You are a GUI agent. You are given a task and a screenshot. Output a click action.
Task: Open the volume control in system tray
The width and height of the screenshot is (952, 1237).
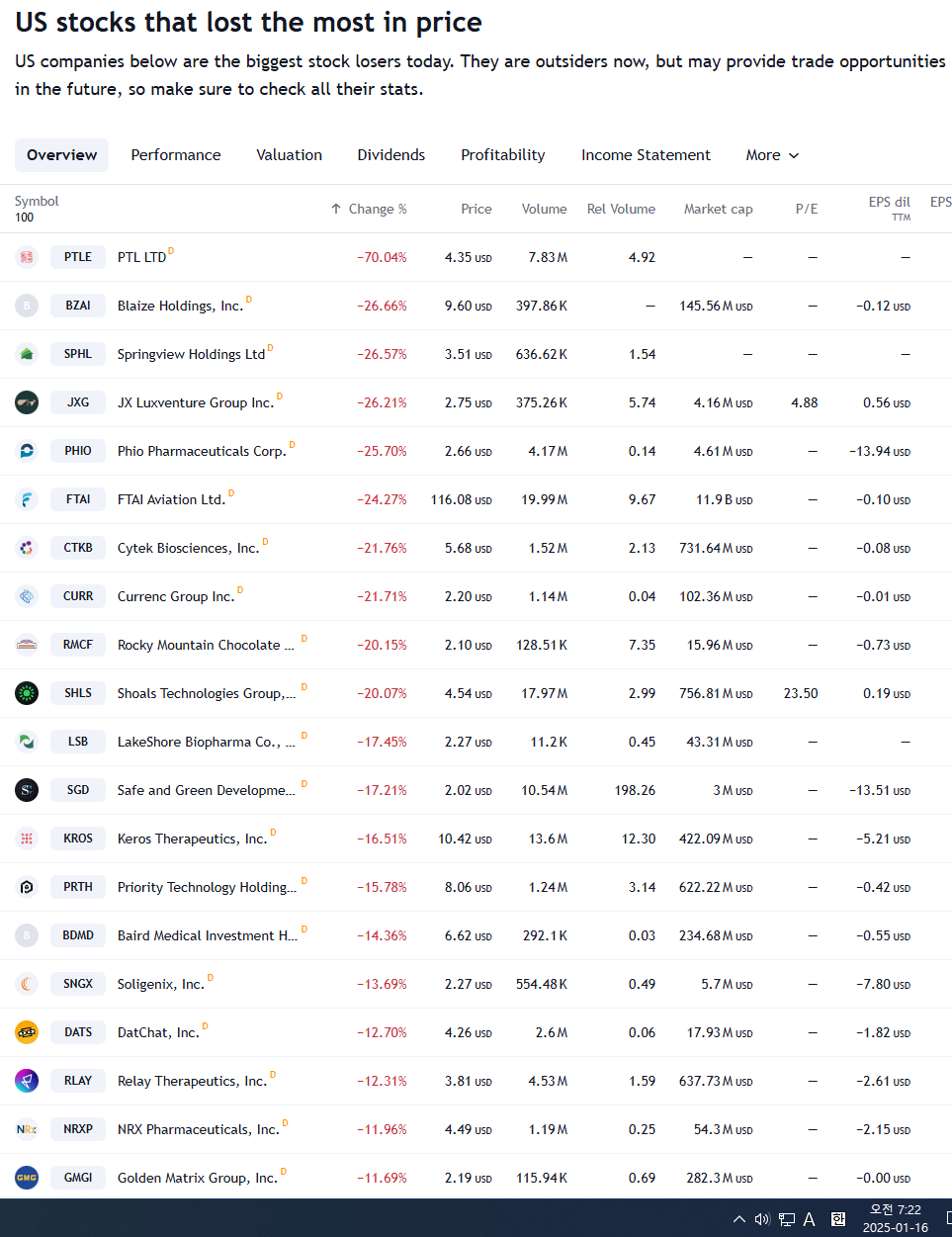762,1219
